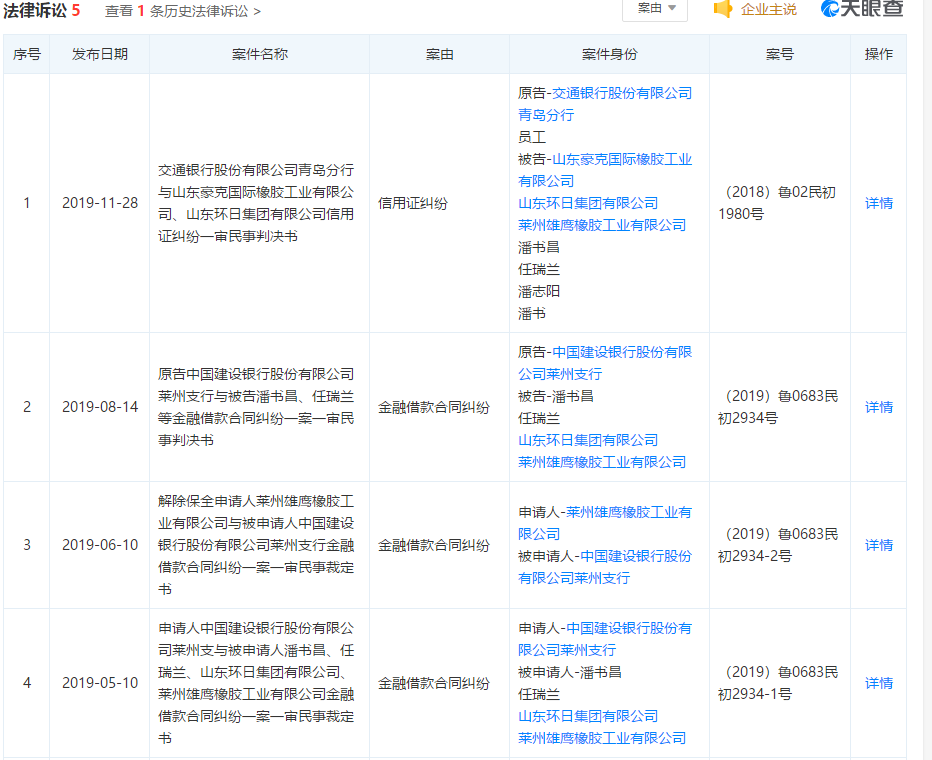Open 山东环日集团有限公司 link in row 1
Screen dimensions: 932x760
(x=588, y=203)
